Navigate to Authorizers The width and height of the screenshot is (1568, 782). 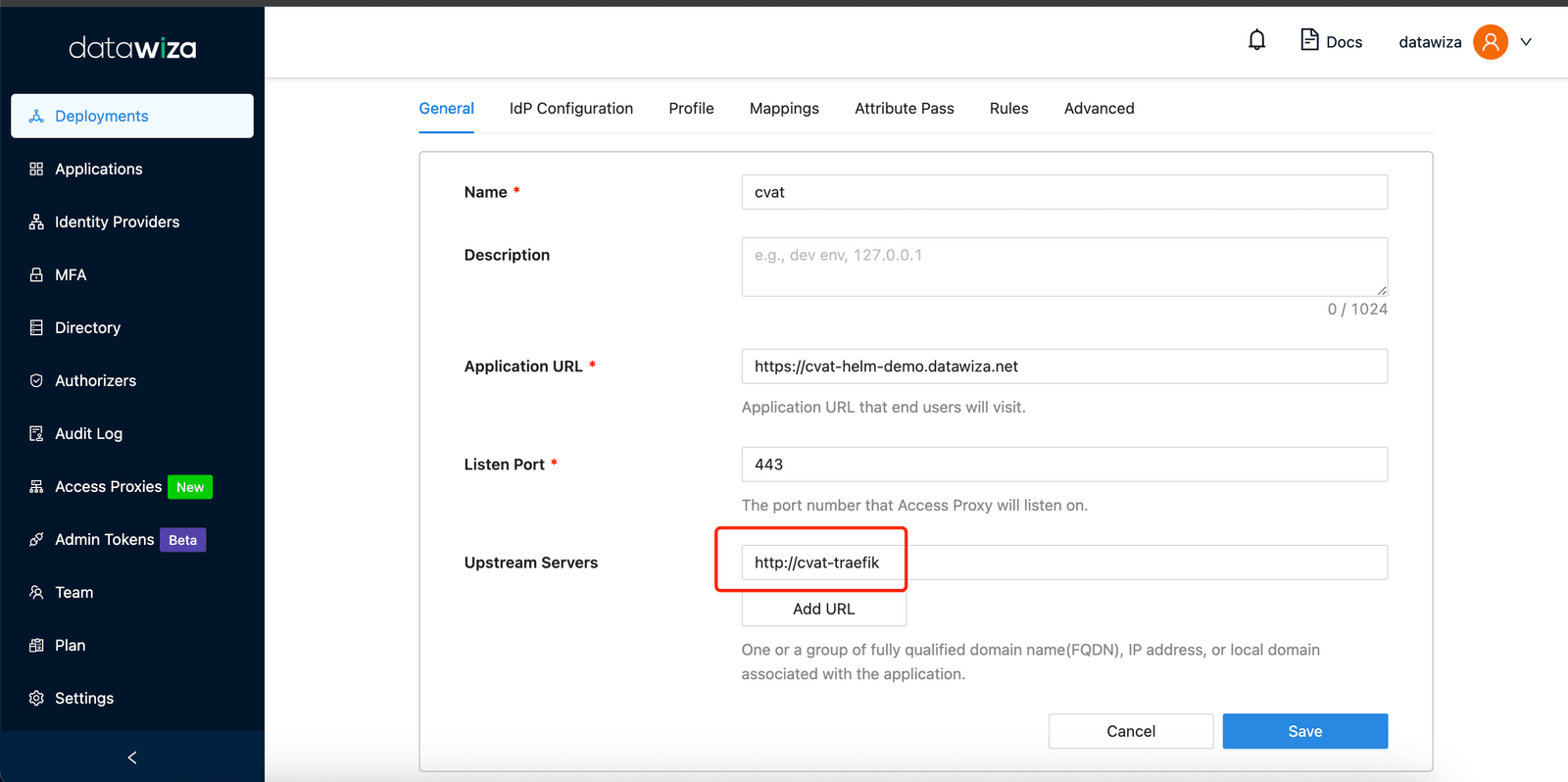pyautogui.click(x=132, y=380)
